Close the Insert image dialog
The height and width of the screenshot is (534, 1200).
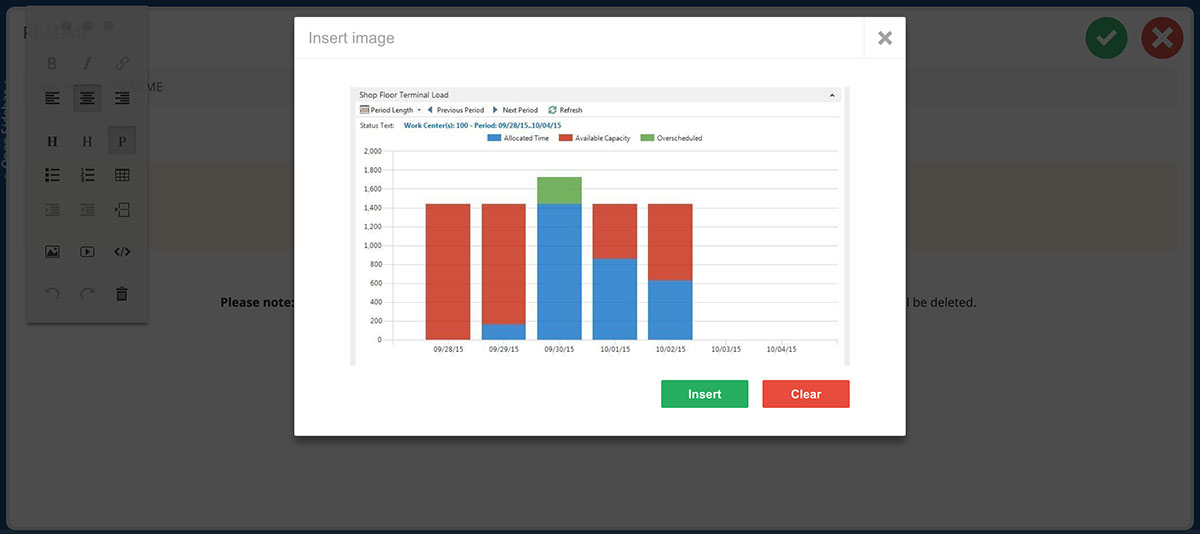884,38
